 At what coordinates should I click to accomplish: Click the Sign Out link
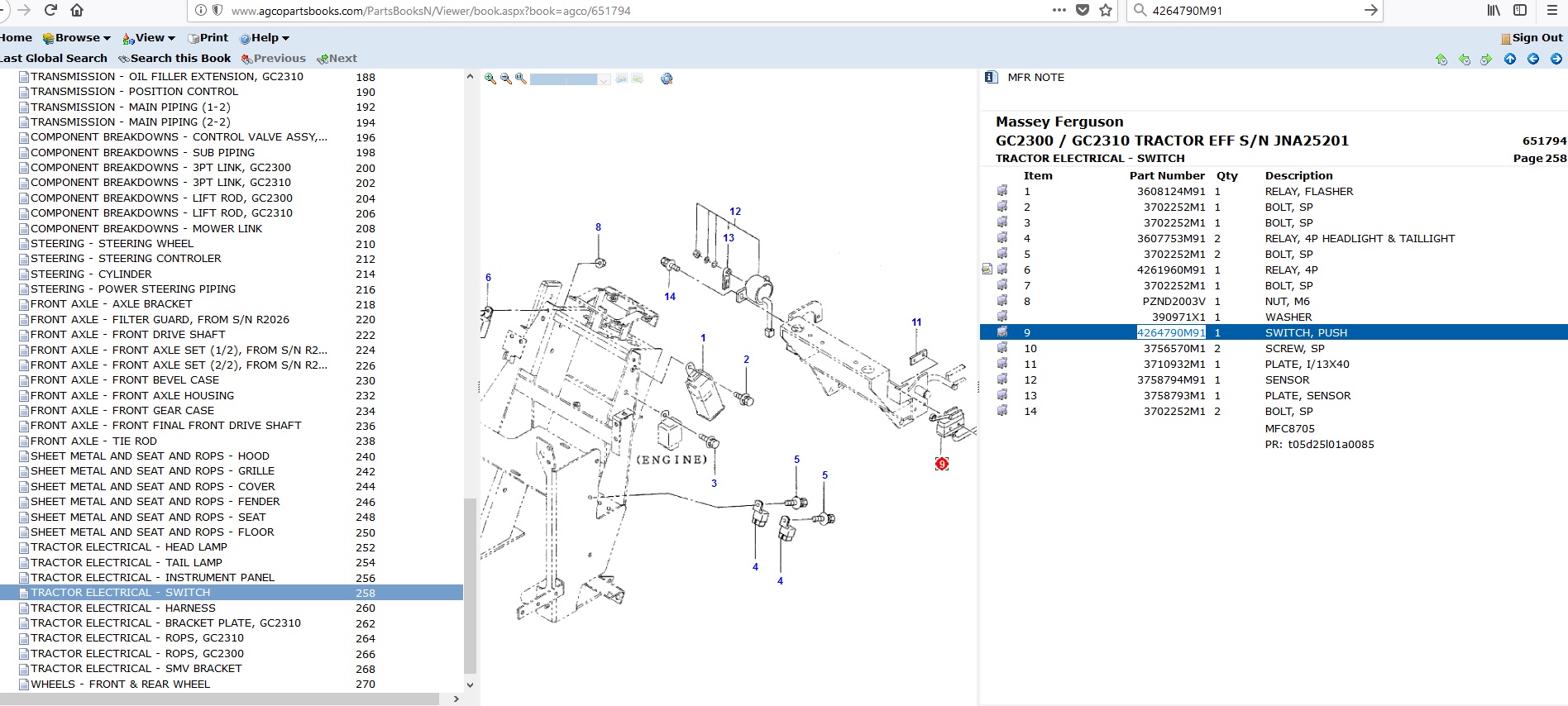click(x=1537, y=38)
